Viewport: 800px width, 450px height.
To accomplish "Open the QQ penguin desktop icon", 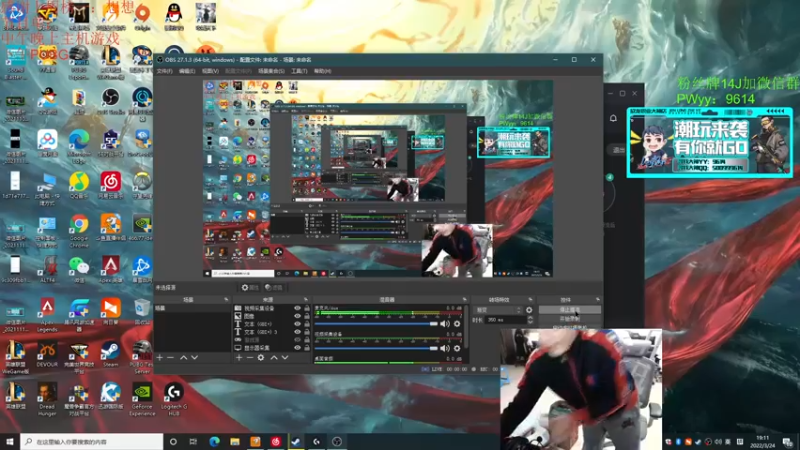I will tap(174, 16).
